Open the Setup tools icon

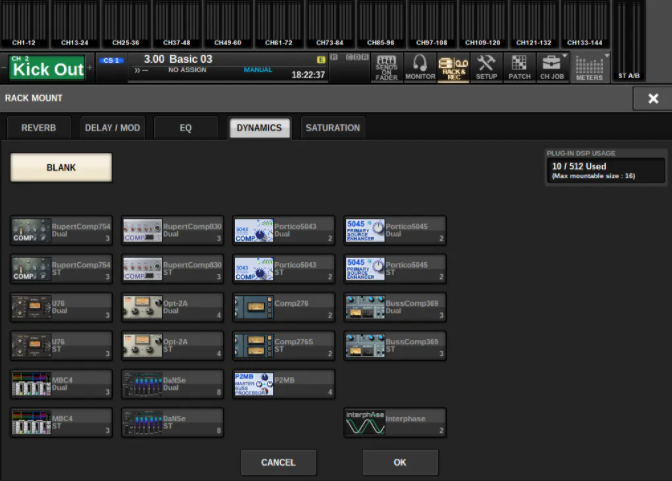coord(486,68)
